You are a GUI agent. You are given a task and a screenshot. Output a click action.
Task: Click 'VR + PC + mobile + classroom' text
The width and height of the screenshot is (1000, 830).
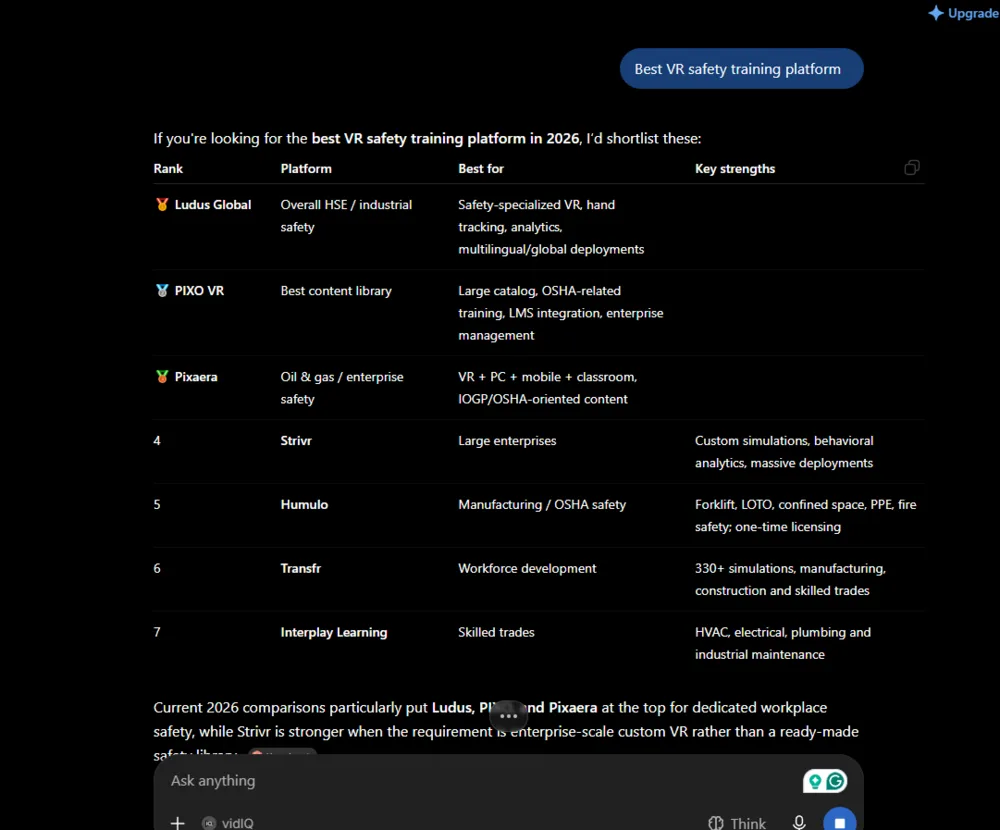pos(547,388)
